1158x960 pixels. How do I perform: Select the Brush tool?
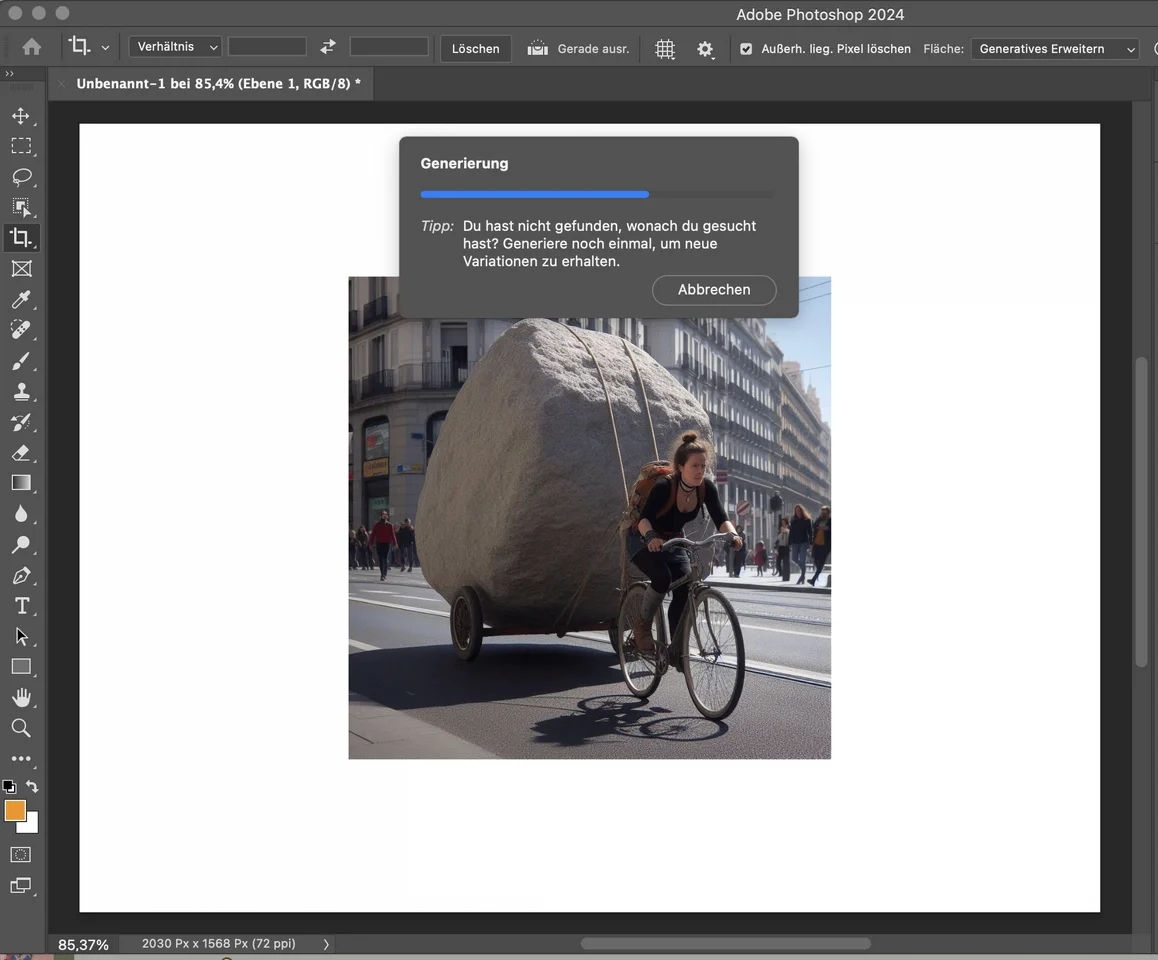click(21, 361)
